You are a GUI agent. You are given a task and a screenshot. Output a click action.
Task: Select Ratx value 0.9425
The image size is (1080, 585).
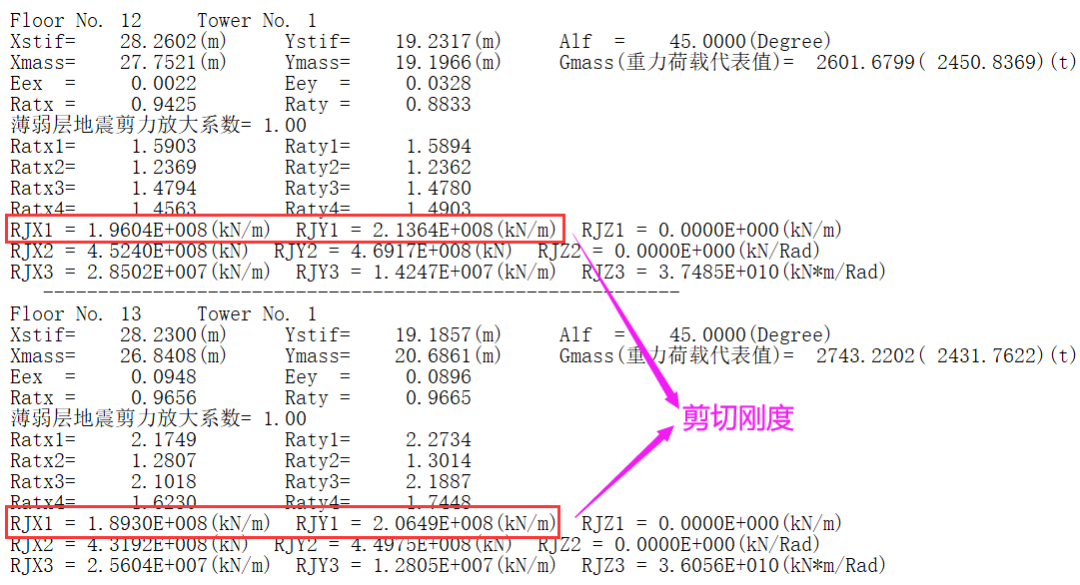(x=164, y=105)
